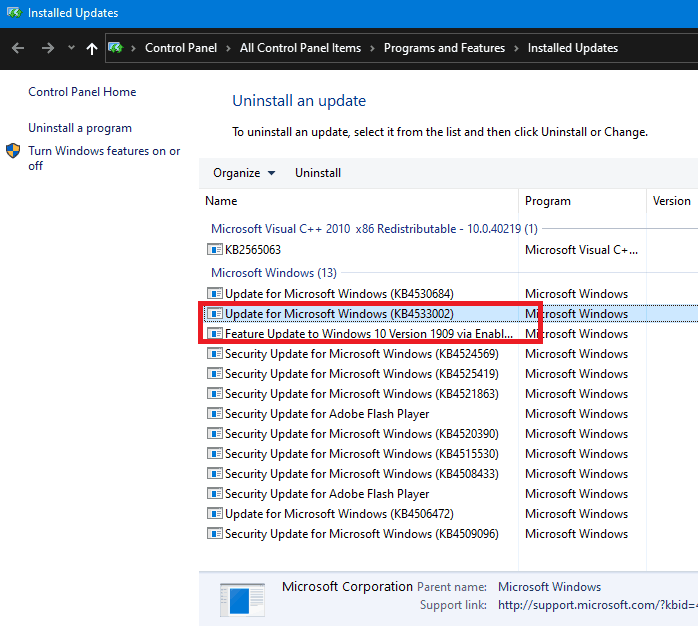The width and height of the screenshot is (698, 626).
Task: Click the Forward navigation arrow
Action: [47, 48]
